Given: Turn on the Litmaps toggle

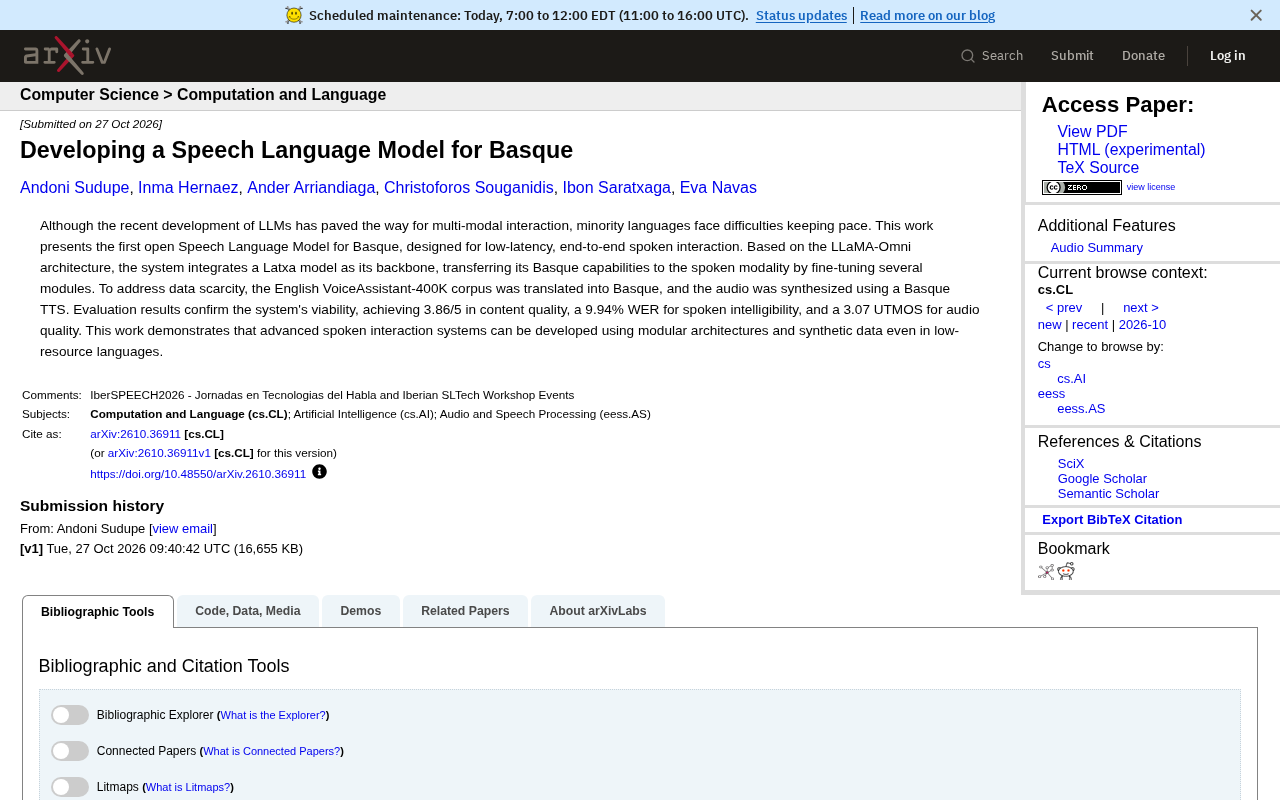Looking at the screenshot, I should click(70, 787).
